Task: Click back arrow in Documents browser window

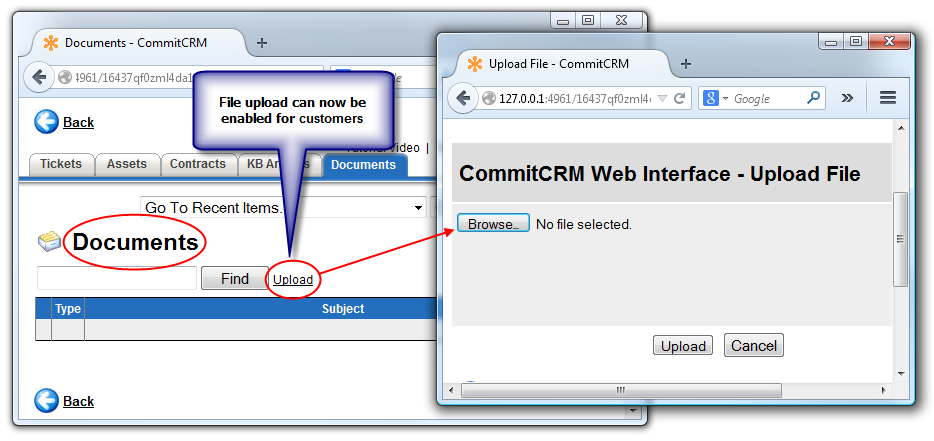Action: pos(39,77)
